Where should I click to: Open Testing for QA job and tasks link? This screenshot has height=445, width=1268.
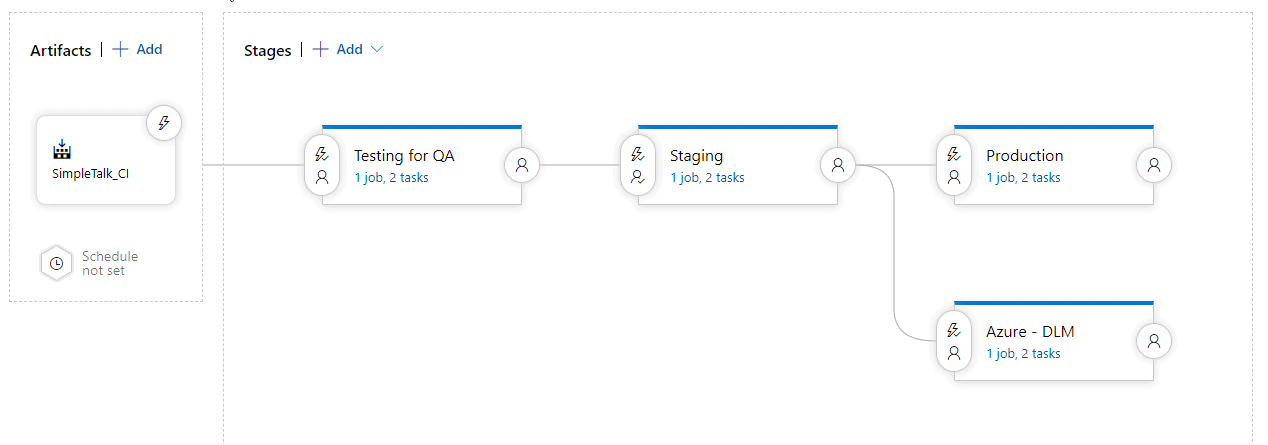[392, 178]
